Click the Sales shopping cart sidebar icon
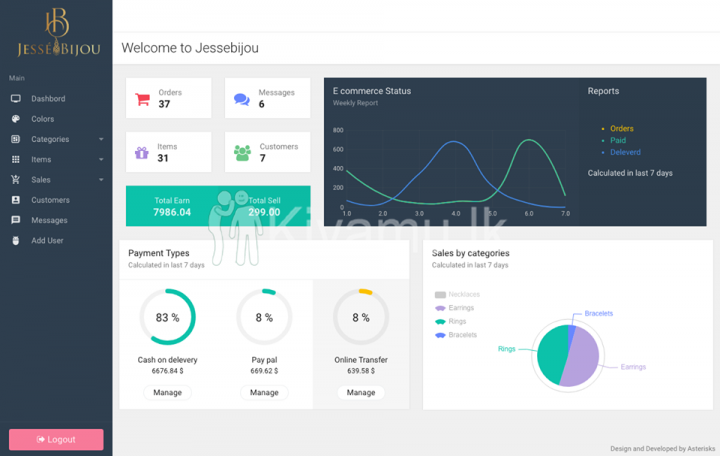This screenshot has width=720, height=456. coord(16,180)
